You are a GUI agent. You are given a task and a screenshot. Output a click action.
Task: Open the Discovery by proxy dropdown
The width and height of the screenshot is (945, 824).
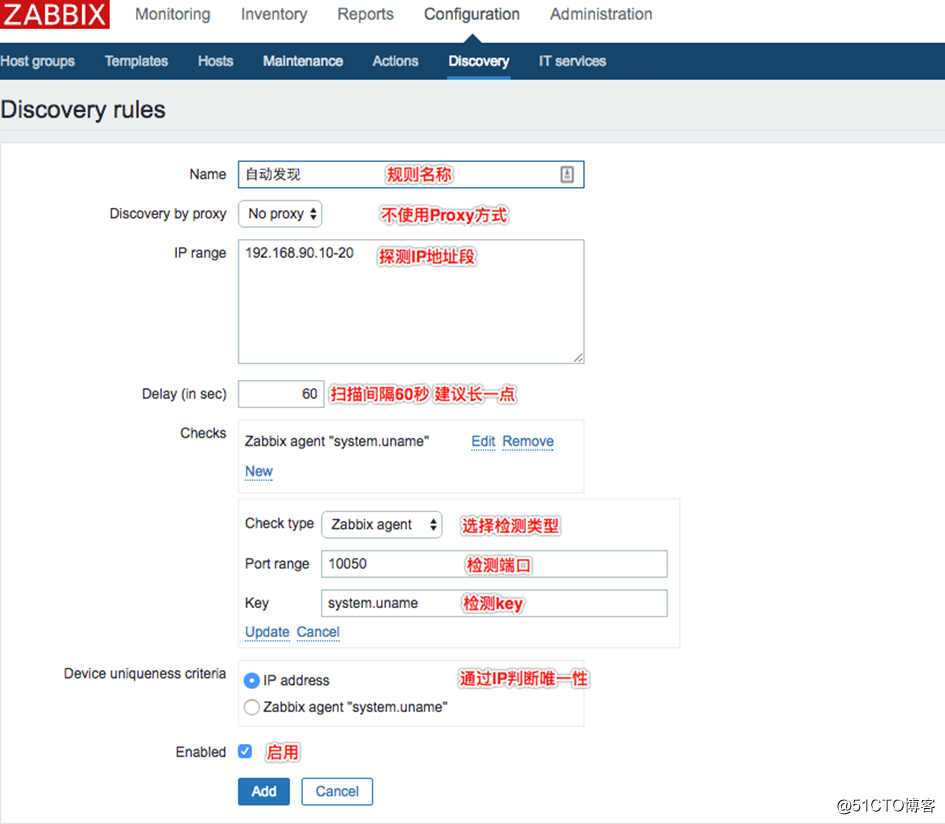[x=280, y=214]
